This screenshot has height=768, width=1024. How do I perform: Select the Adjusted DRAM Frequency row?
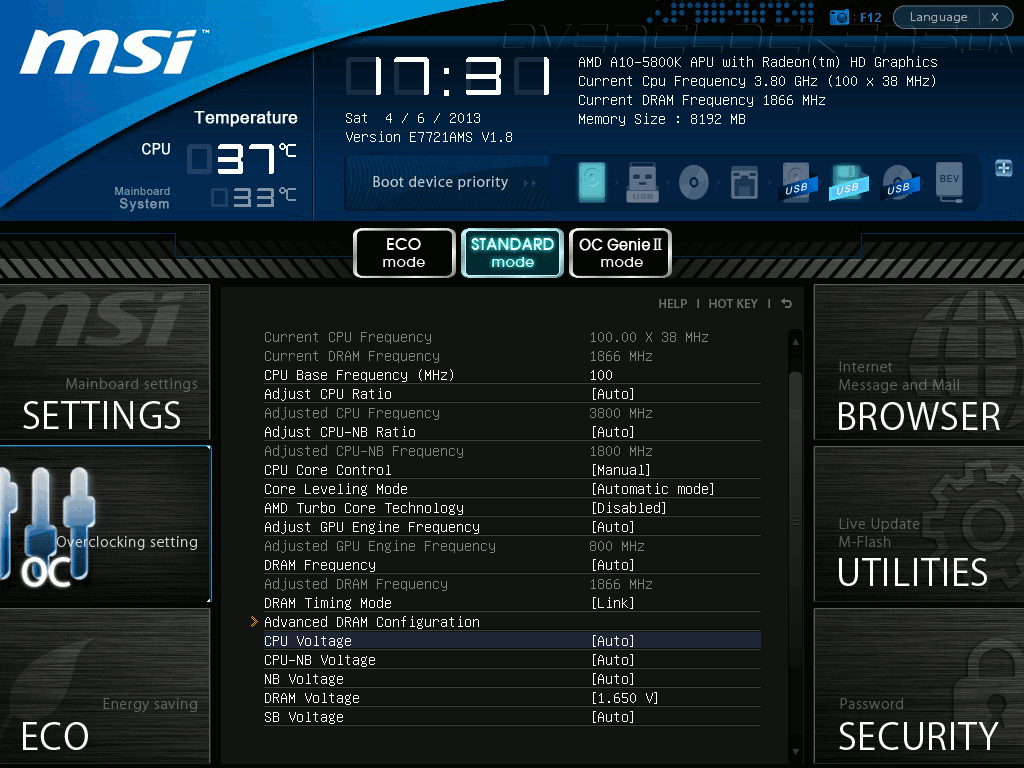[512, 584]
